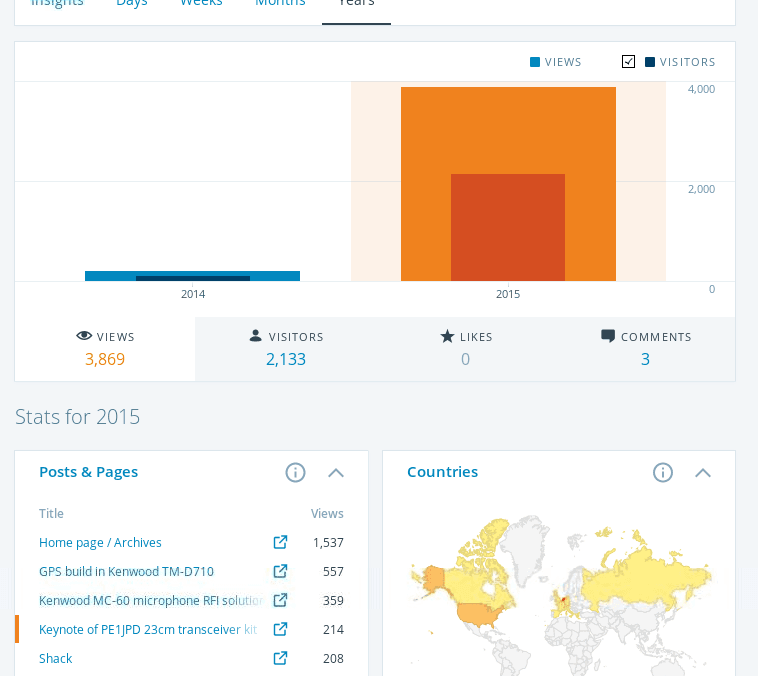Collapse the Countries panel

click(x=703, y=472)
